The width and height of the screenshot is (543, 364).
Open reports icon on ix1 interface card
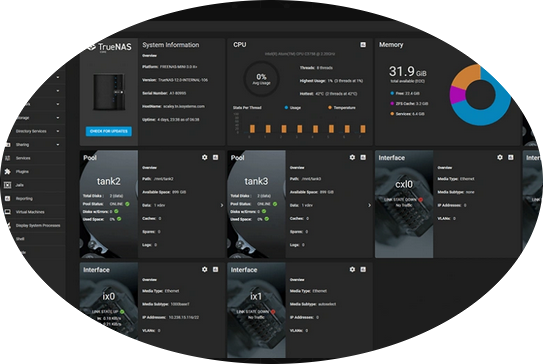363,269
